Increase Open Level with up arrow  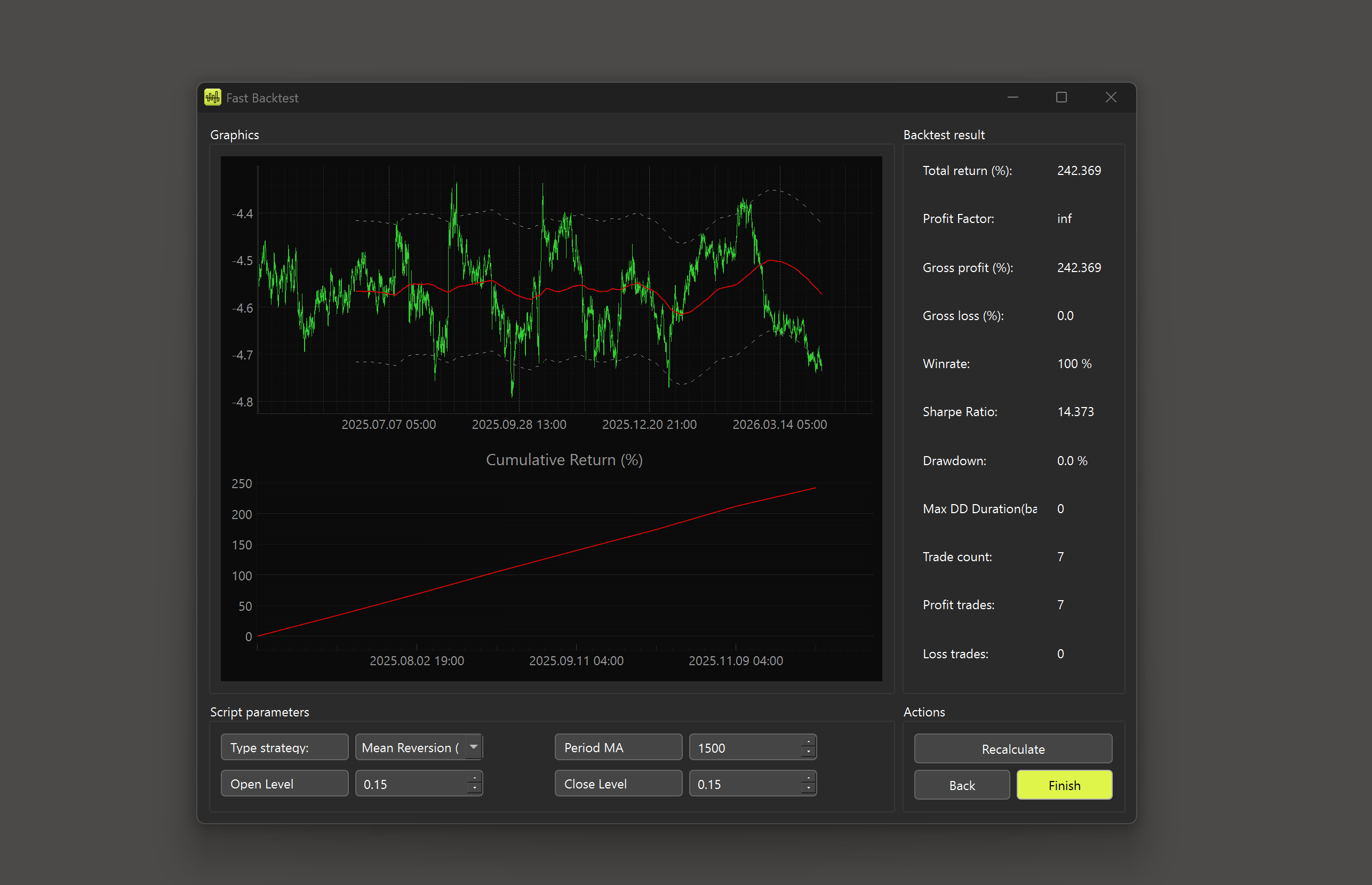click(475, 778)
